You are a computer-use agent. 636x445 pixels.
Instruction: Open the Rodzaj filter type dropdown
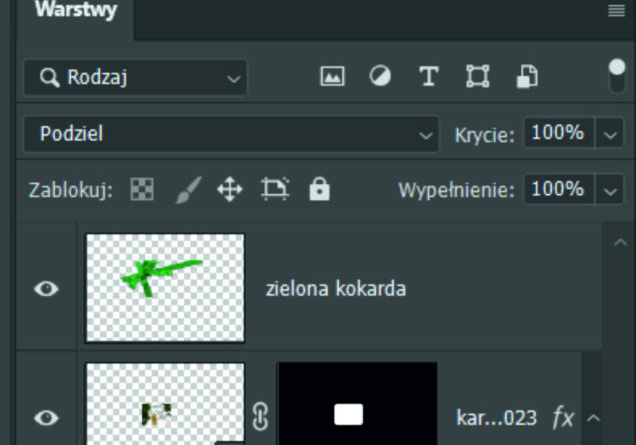click(x=135, y=77)
